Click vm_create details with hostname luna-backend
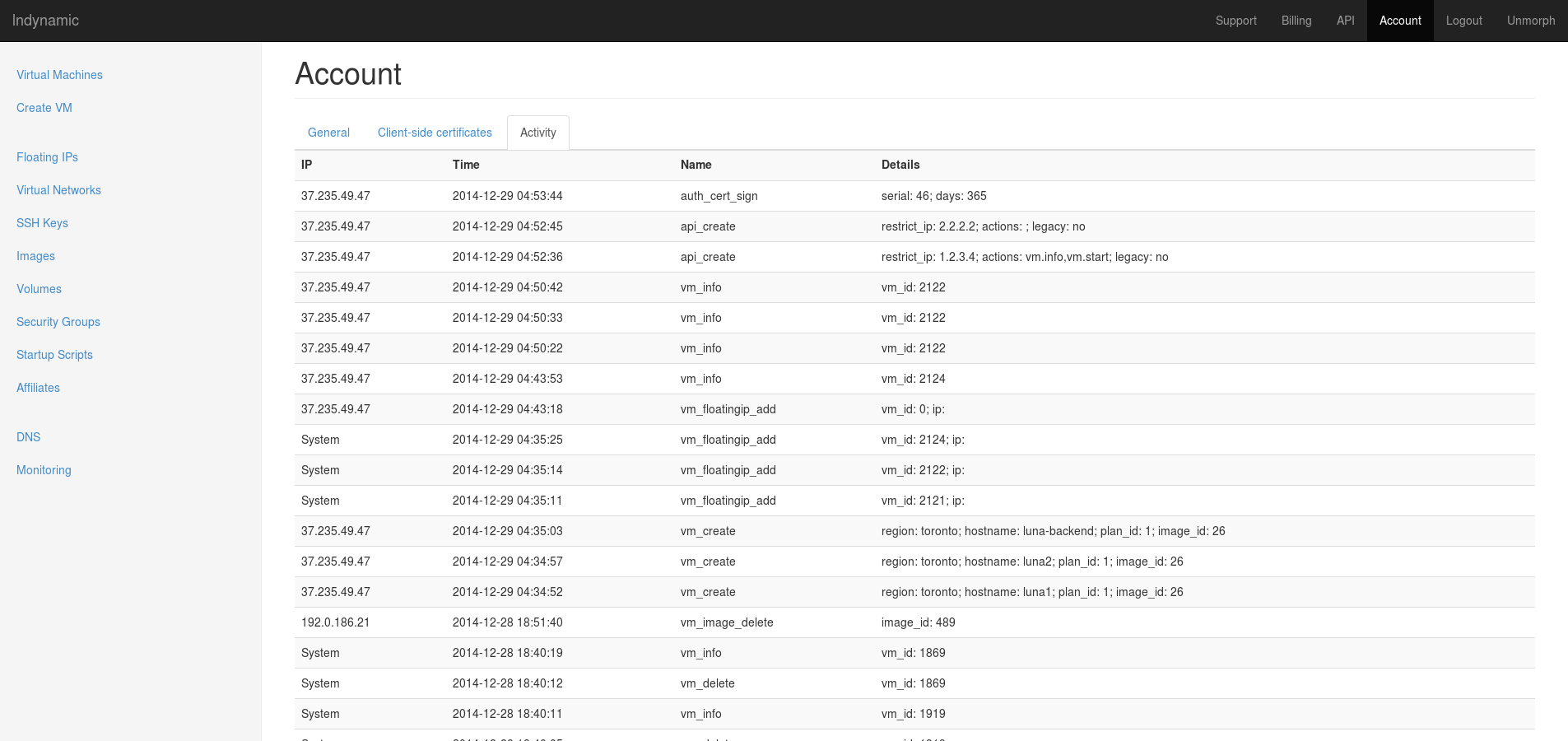 (1053, 531)
